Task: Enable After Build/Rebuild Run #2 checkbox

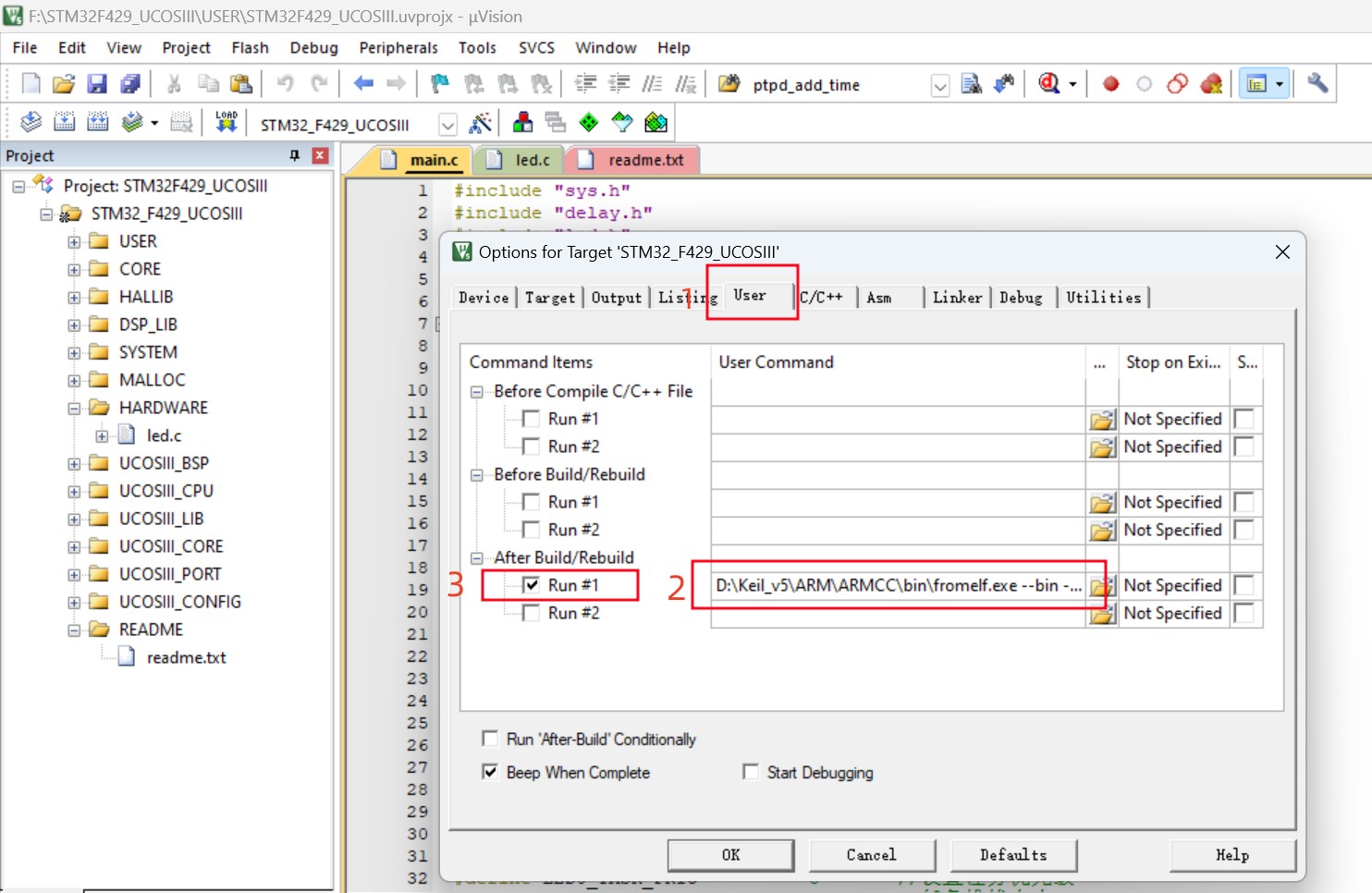Action: 531,613
